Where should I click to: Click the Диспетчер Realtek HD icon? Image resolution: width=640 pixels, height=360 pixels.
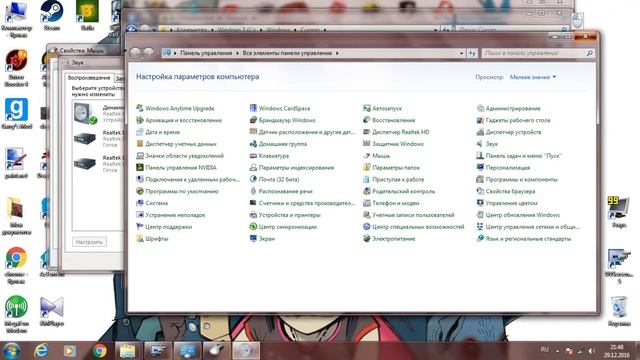coord(367,132)
